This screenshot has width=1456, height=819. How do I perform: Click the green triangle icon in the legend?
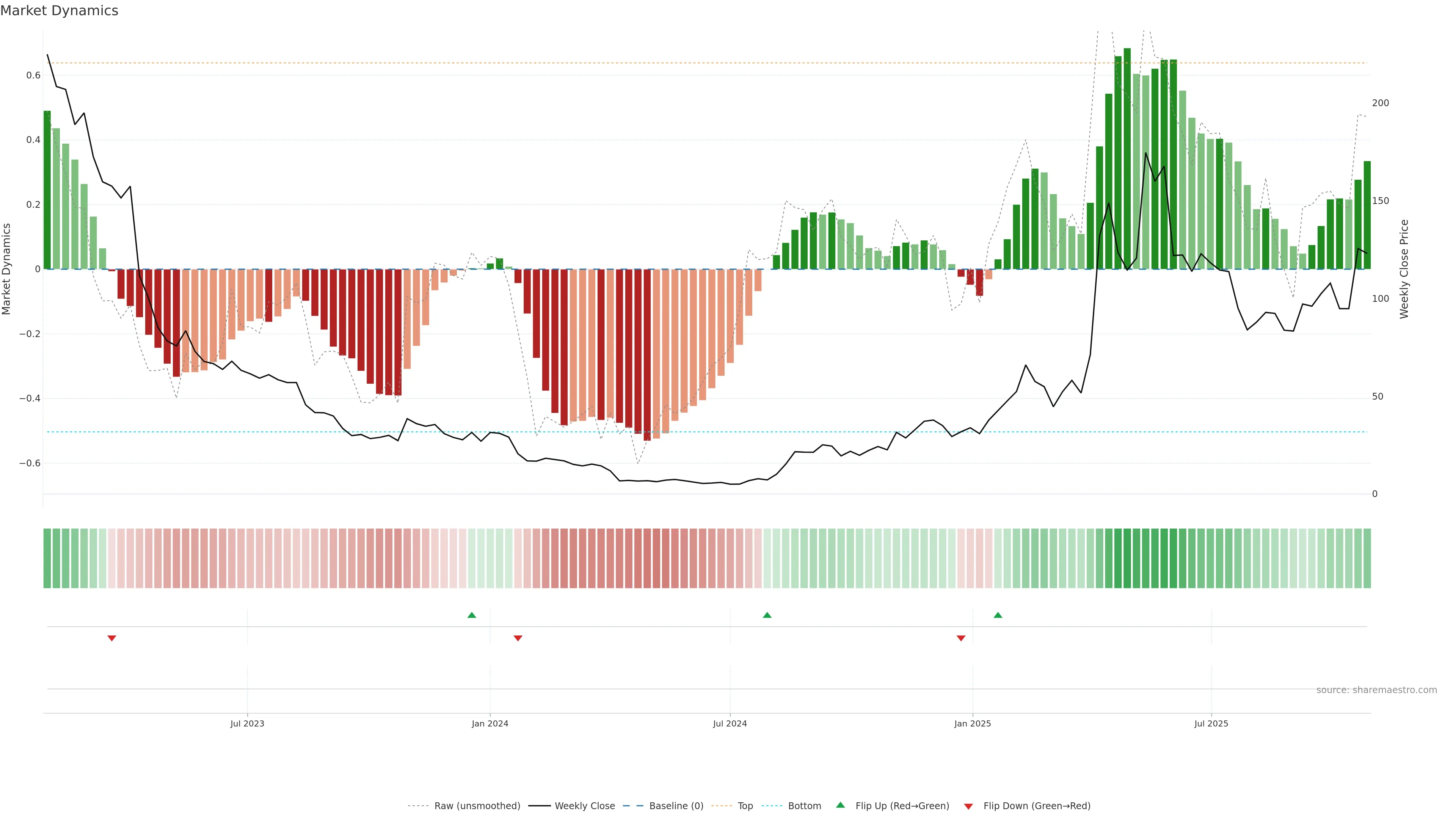click(x=841, y=805)
